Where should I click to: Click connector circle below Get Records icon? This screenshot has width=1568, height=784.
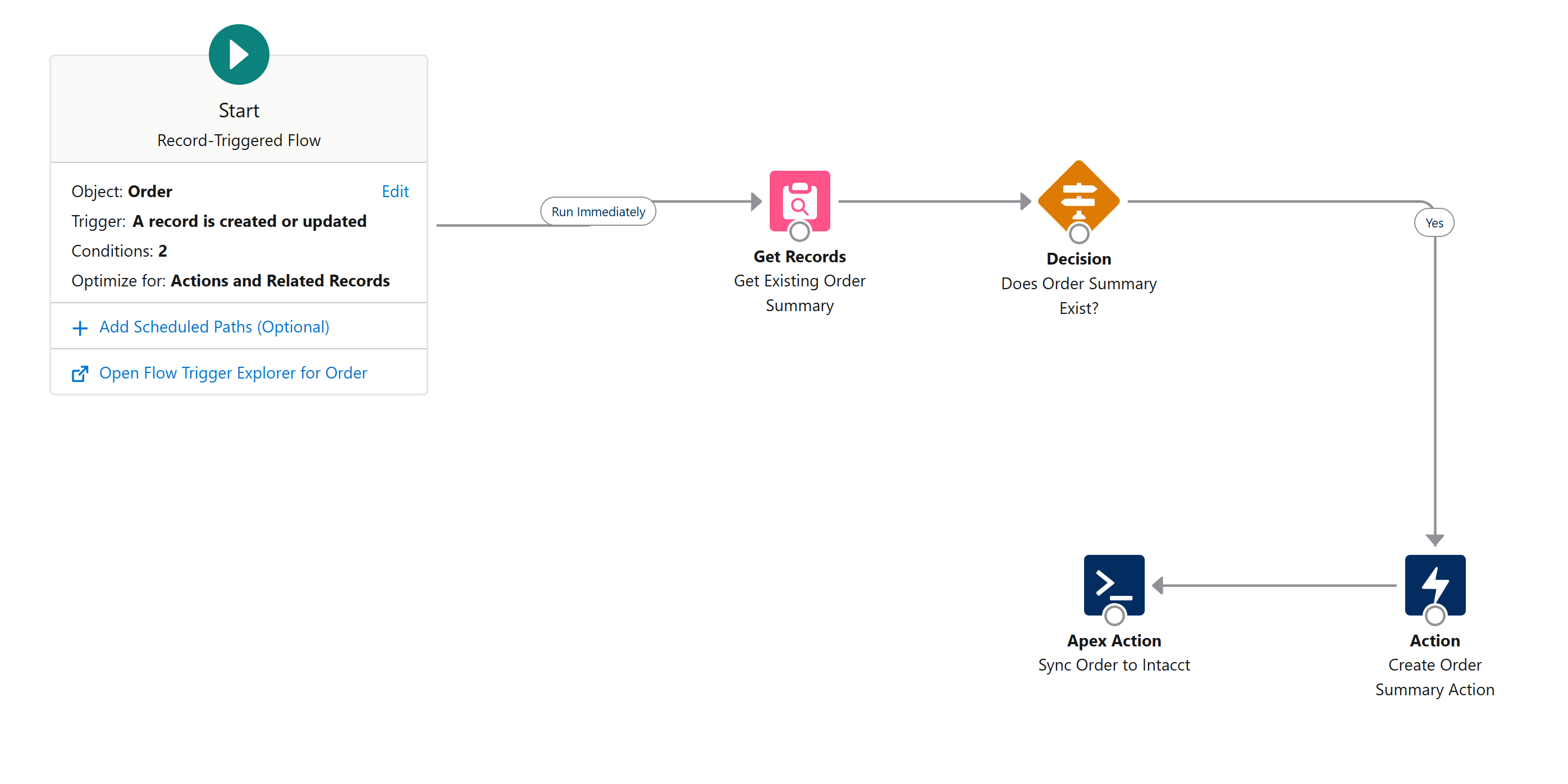coord(799,231)
